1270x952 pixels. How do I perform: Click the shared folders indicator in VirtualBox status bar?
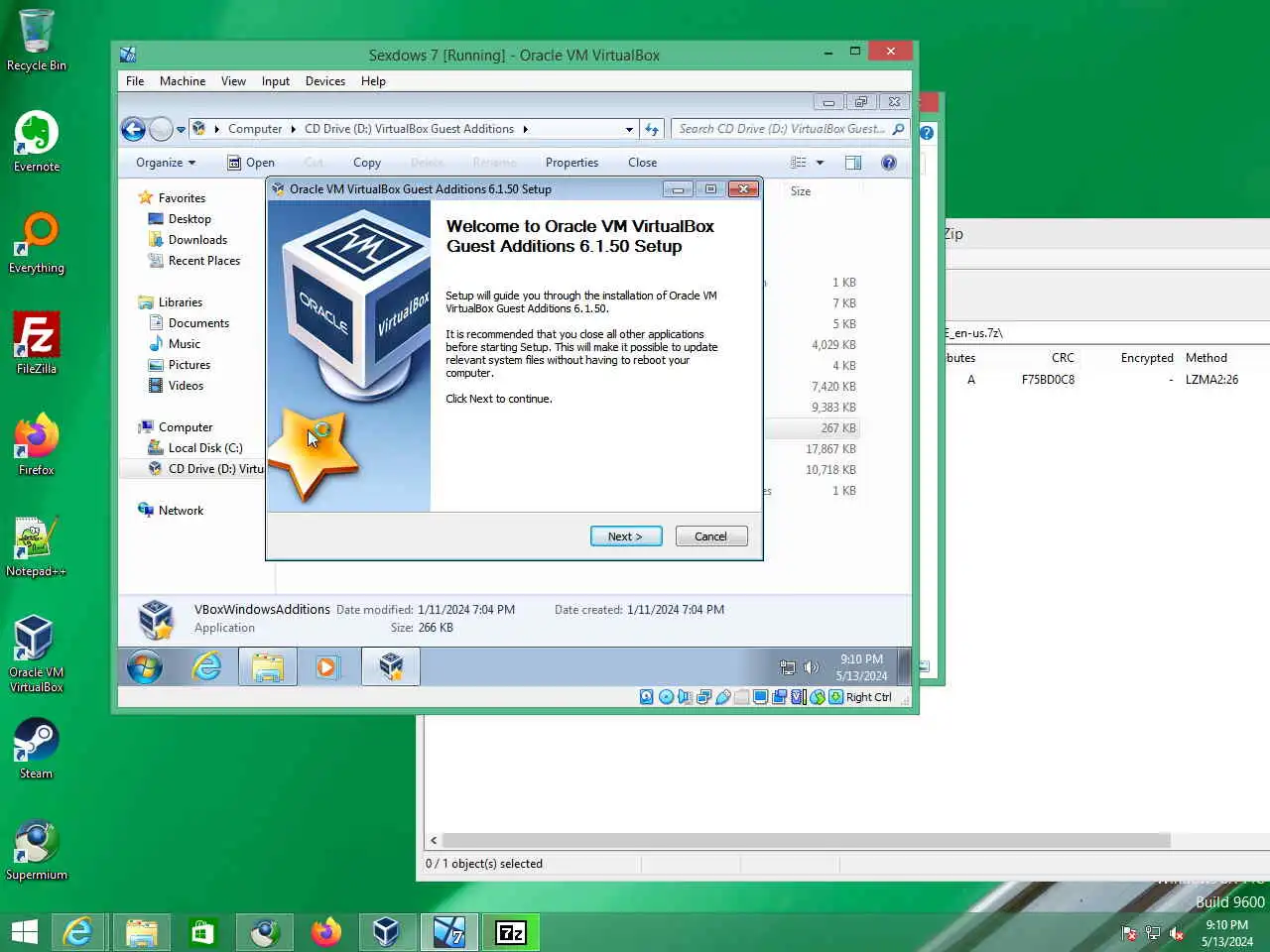click(x=741, y=697)
